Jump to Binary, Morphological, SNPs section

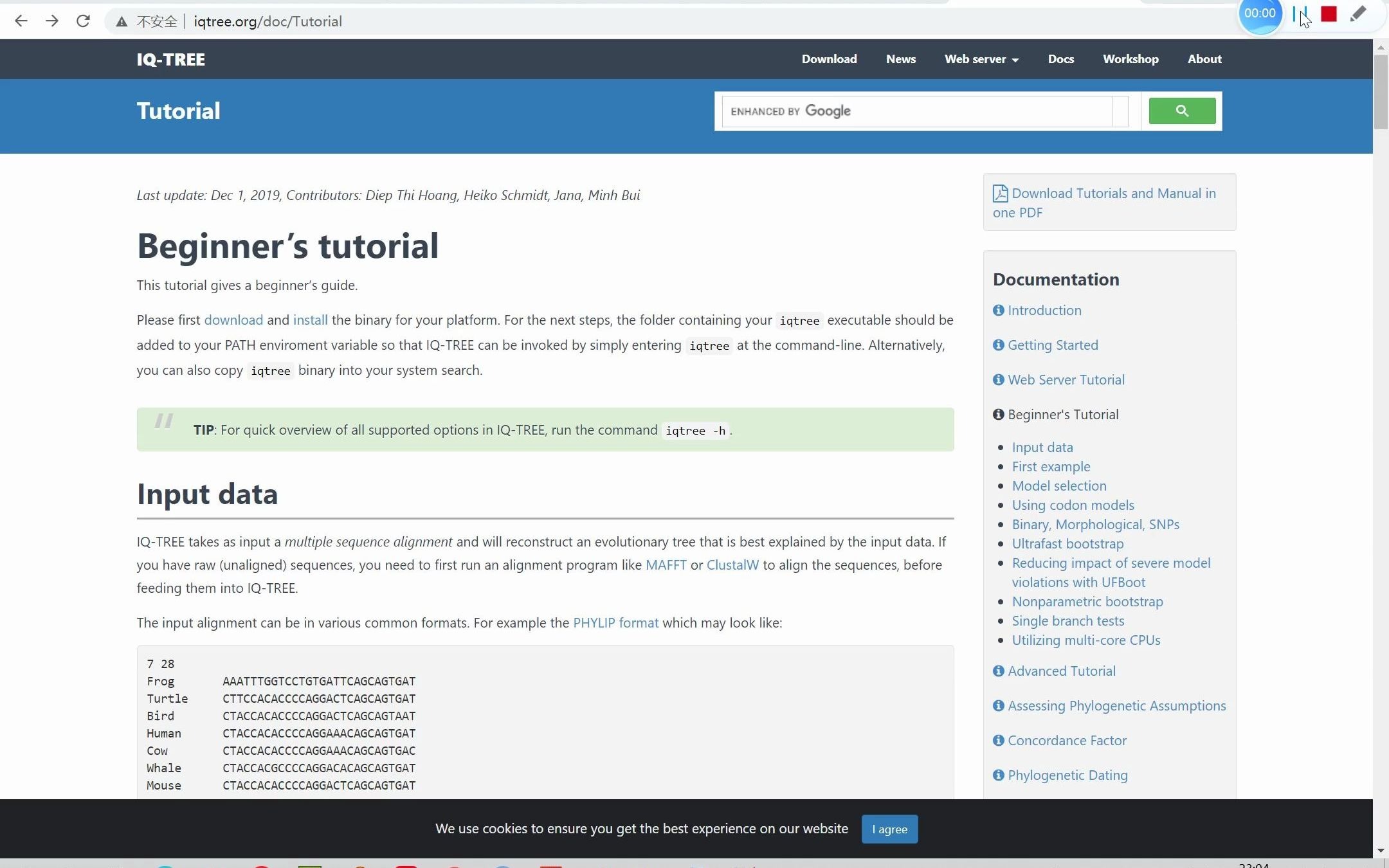coord(1095,525)
